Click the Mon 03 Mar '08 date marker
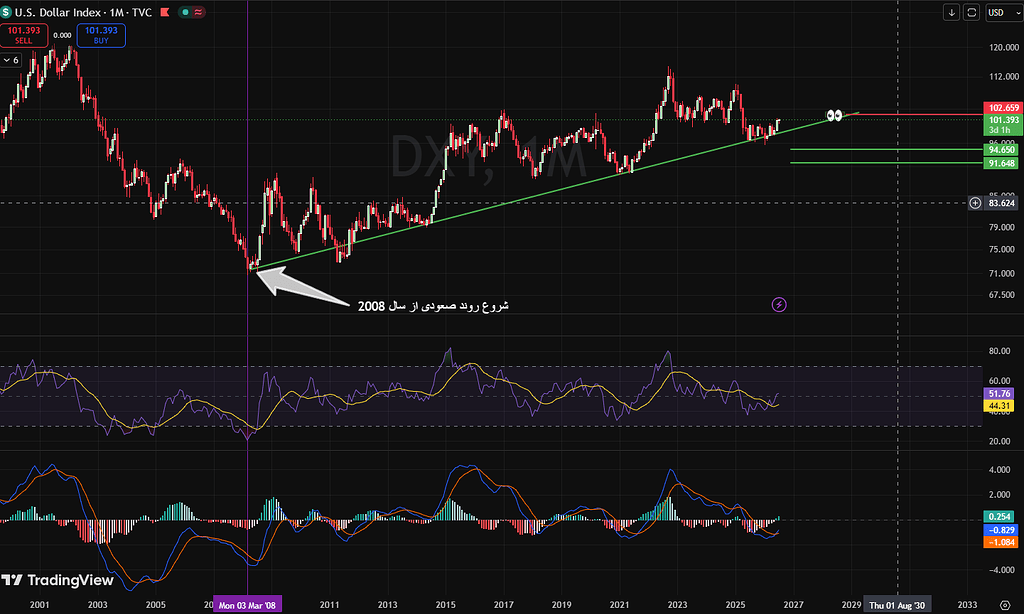The image size is (1024, 614). click(247, 605)
